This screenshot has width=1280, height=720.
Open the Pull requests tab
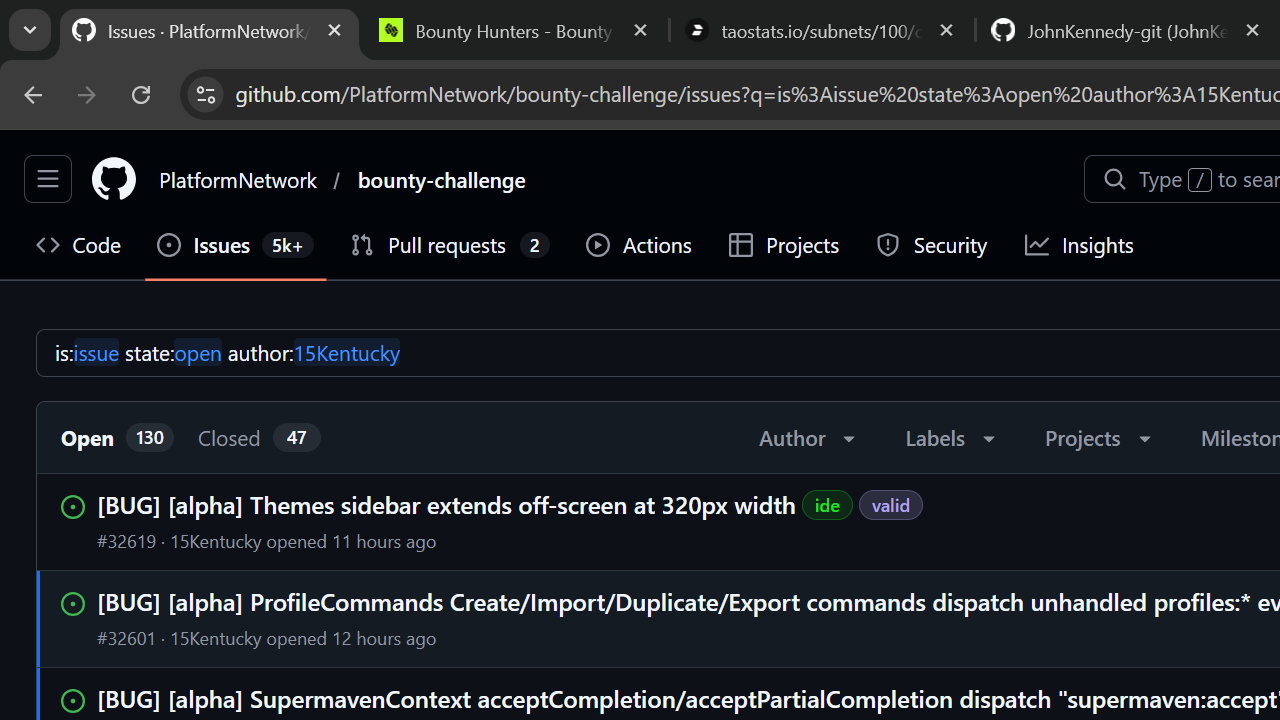450,246
